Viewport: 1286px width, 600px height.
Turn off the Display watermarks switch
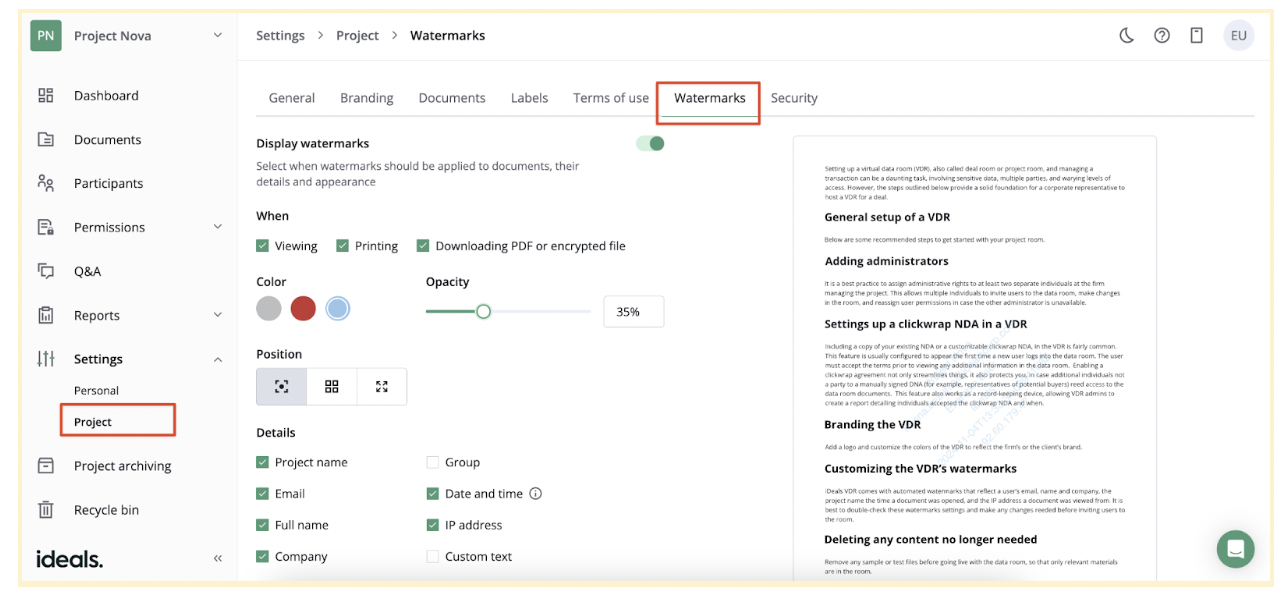point(650,144)
